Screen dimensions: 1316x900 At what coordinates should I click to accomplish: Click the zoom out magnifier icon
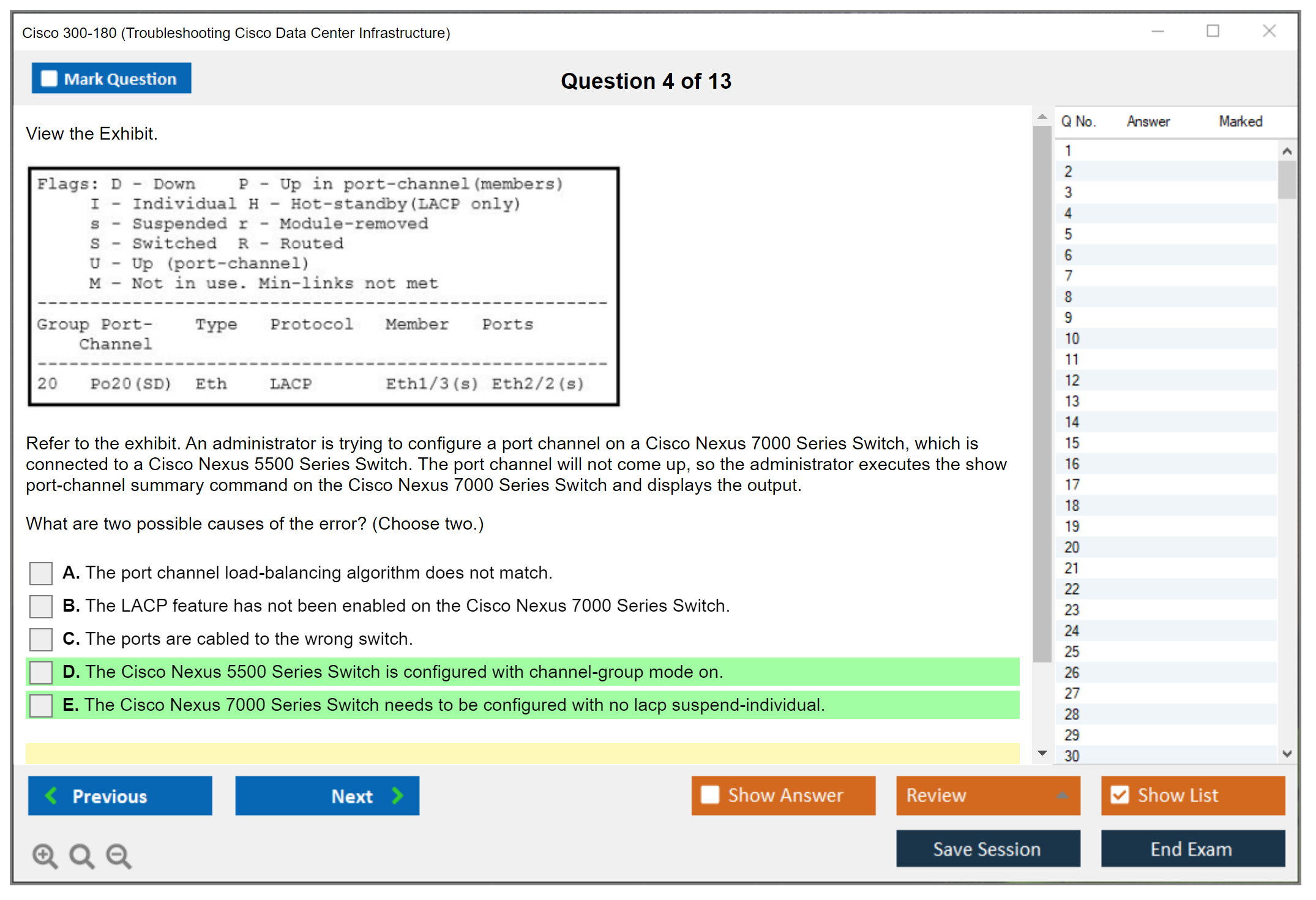click(118, 855)
